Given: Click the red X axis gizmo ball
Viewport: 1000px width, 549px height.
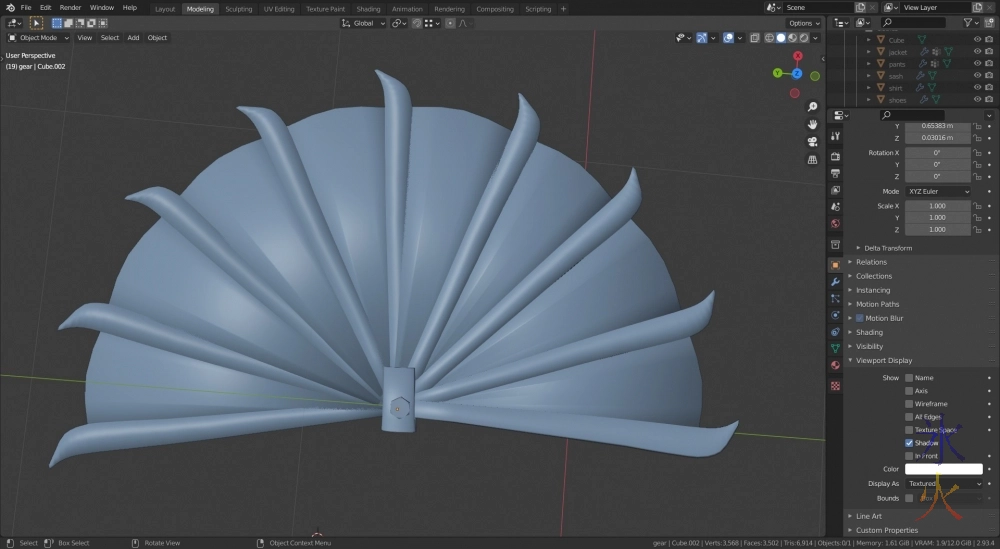Looking at the screenshot, I should tap(797, 57).
